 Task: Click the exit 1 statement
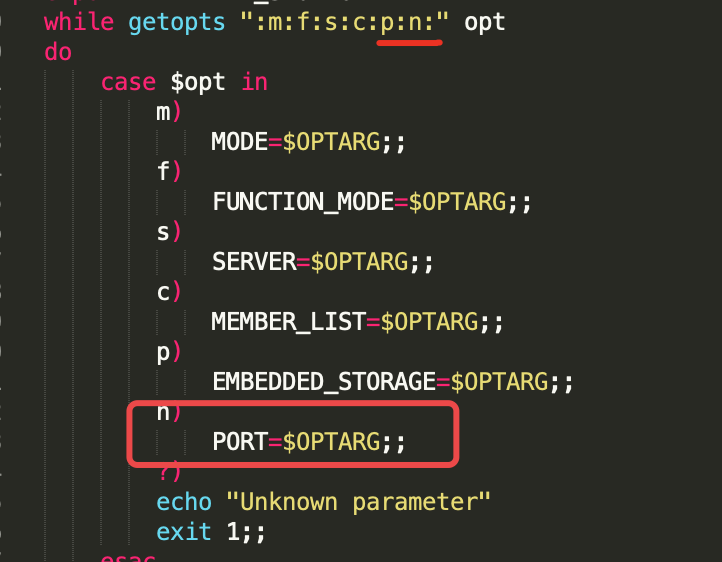210,532
